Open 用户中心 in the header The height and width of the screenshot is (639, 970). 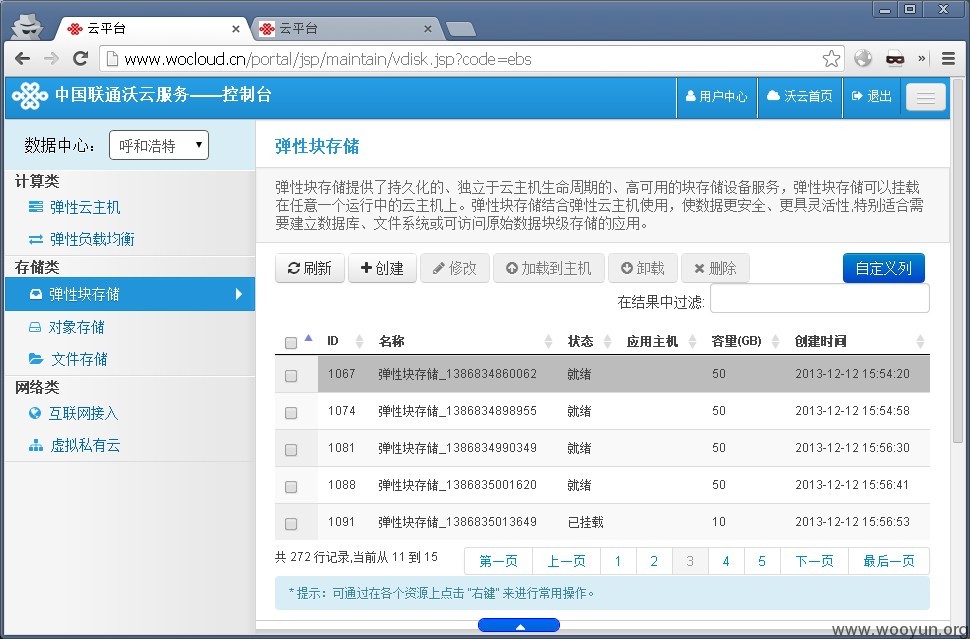pos(716,96)
